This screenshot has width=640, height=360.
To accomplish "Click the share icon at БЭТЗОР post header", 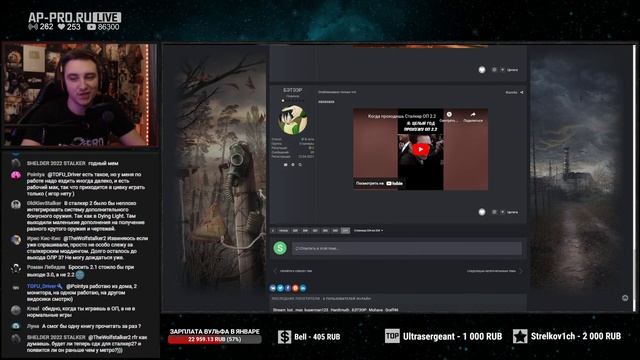I will 521,92.
